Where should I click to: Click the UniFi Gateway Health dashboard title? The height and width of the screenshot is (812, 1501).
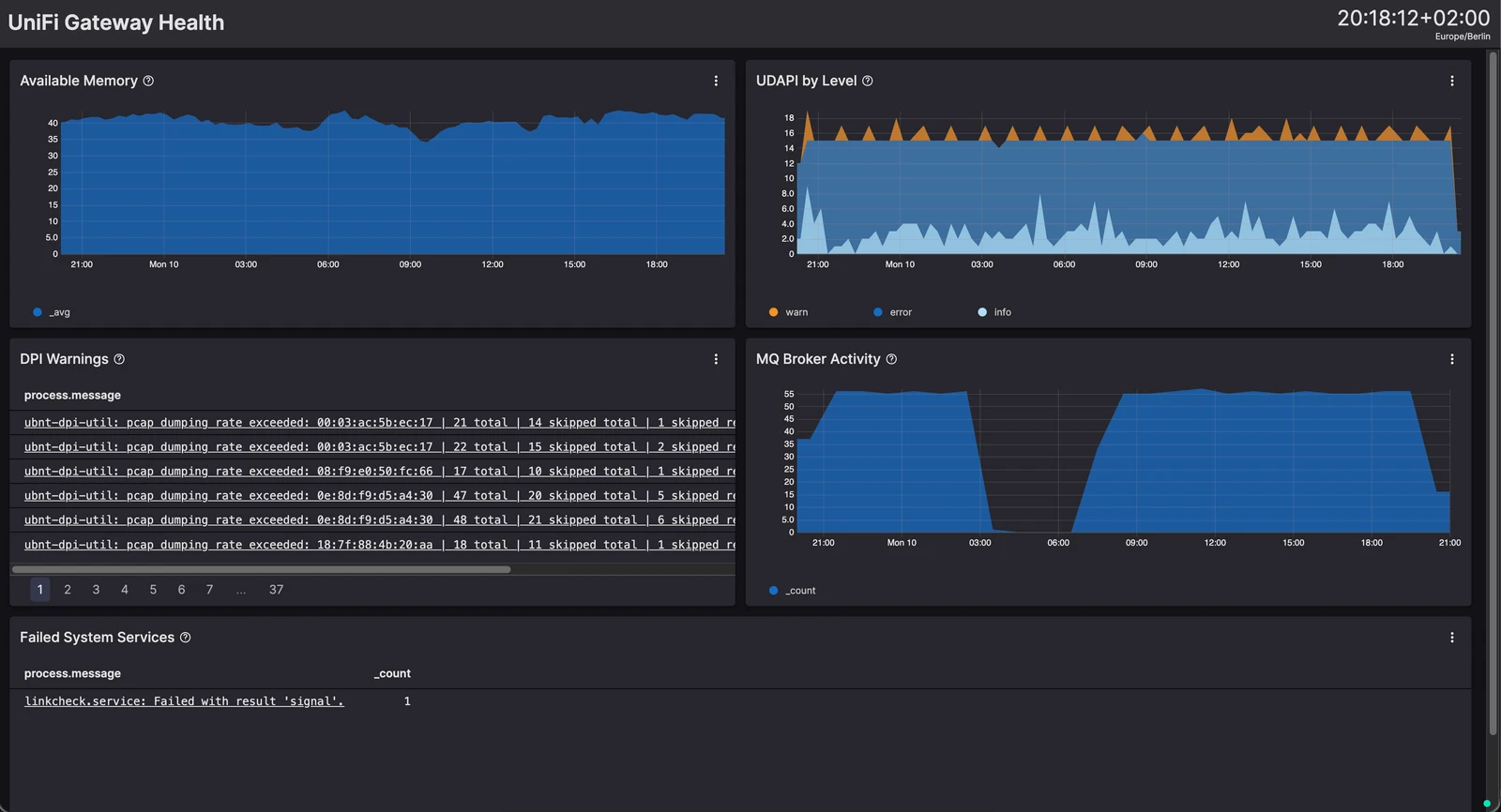[x=116, y=23]
